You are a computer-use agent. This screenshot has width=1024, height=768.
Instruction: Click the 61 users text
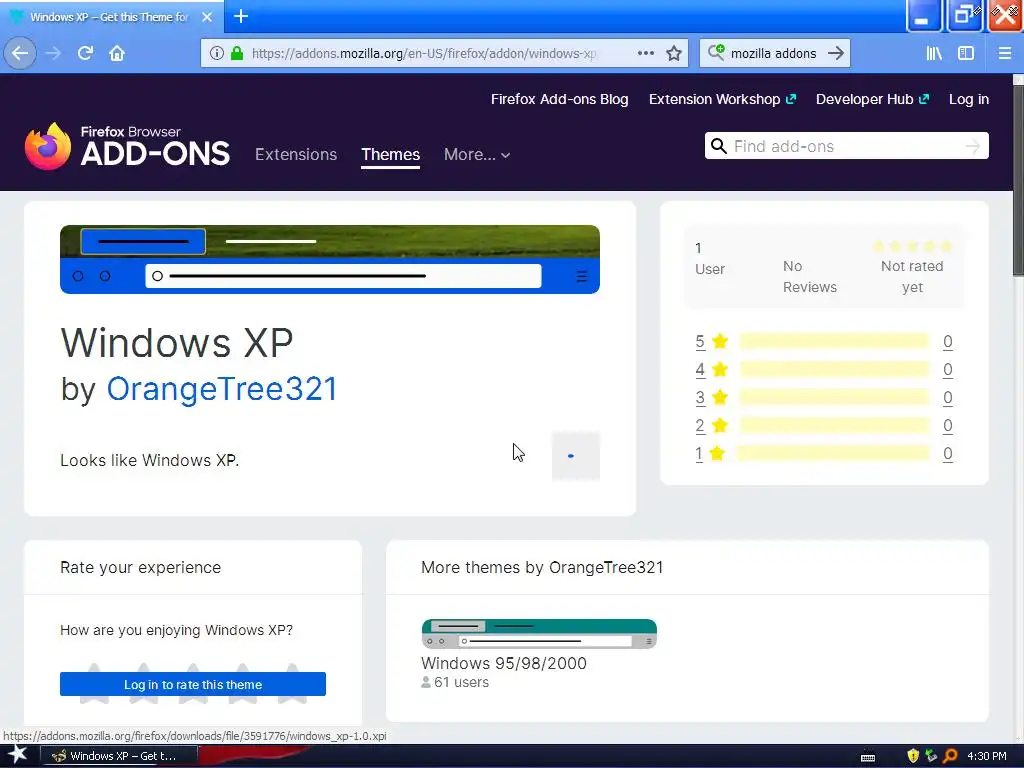click(x=461, y=682)
